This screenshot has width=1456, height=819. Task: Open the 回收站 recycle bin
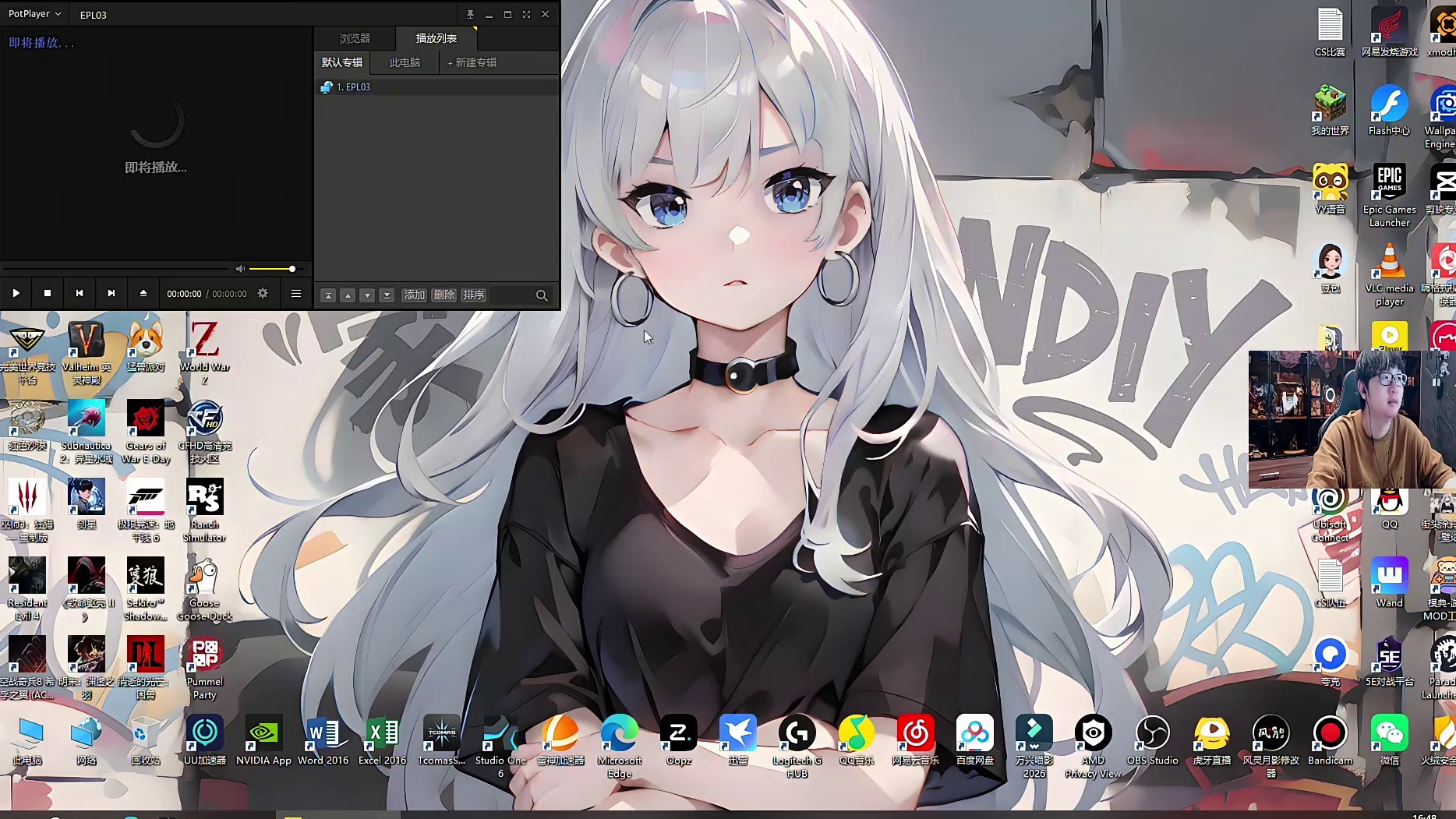[x=146, y=740]
